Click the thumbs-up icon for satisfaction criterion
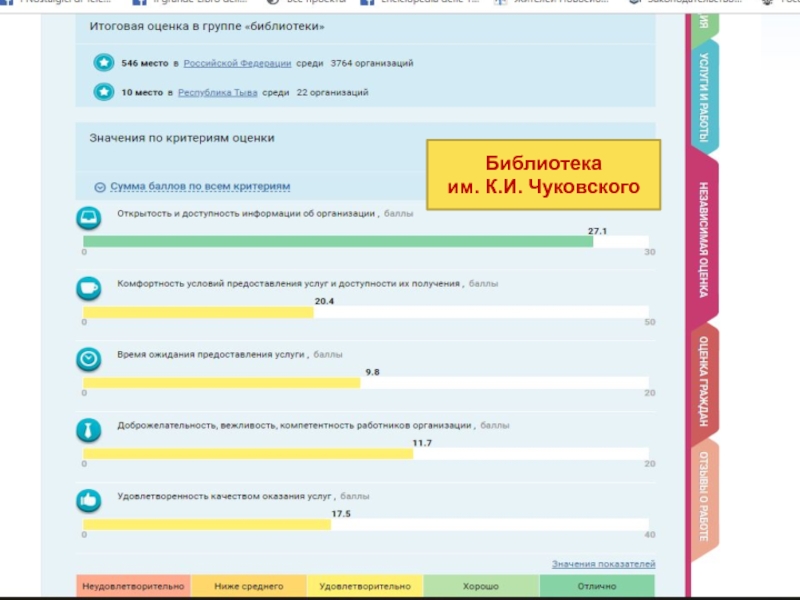This screenshot has height=600, width=800. coord(89,499)
